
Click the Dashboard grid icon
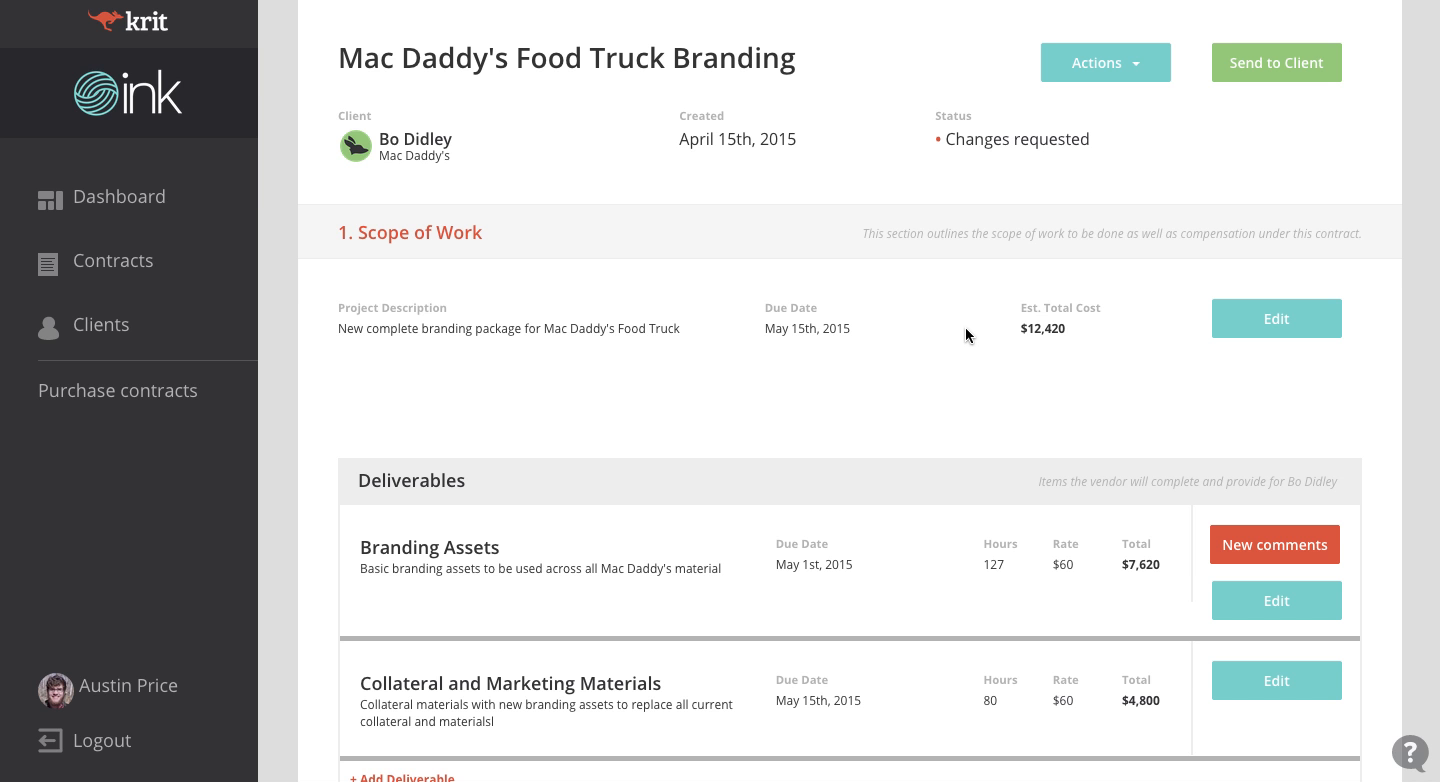(50, 200)
